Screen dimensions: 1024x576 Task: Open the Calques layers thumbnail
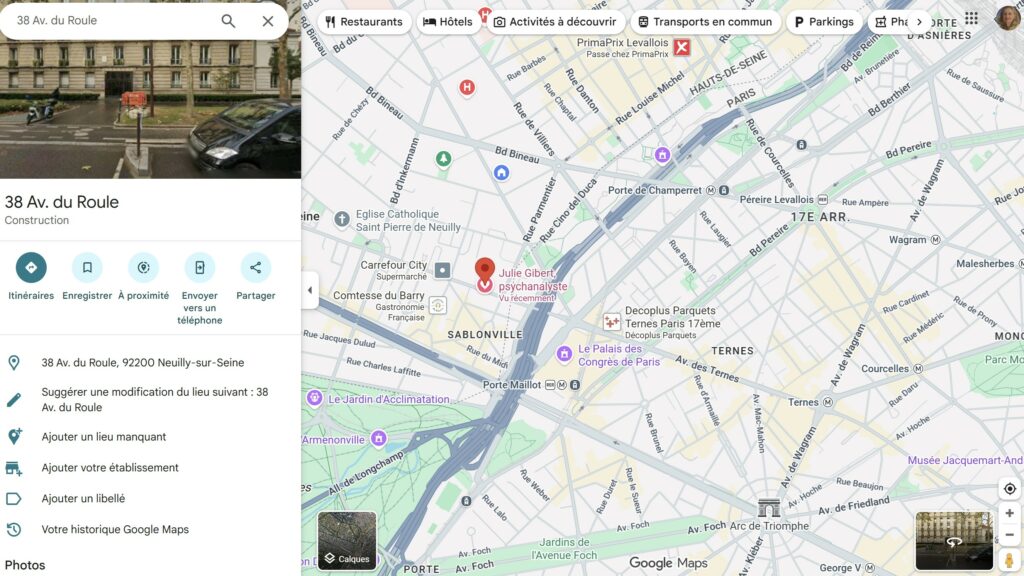pos(347,541)
